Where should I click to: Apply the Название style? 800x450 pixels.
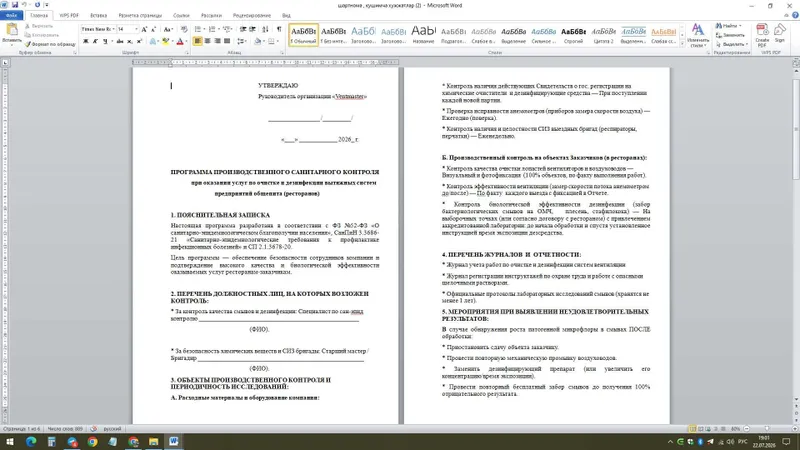click(423, 35)
